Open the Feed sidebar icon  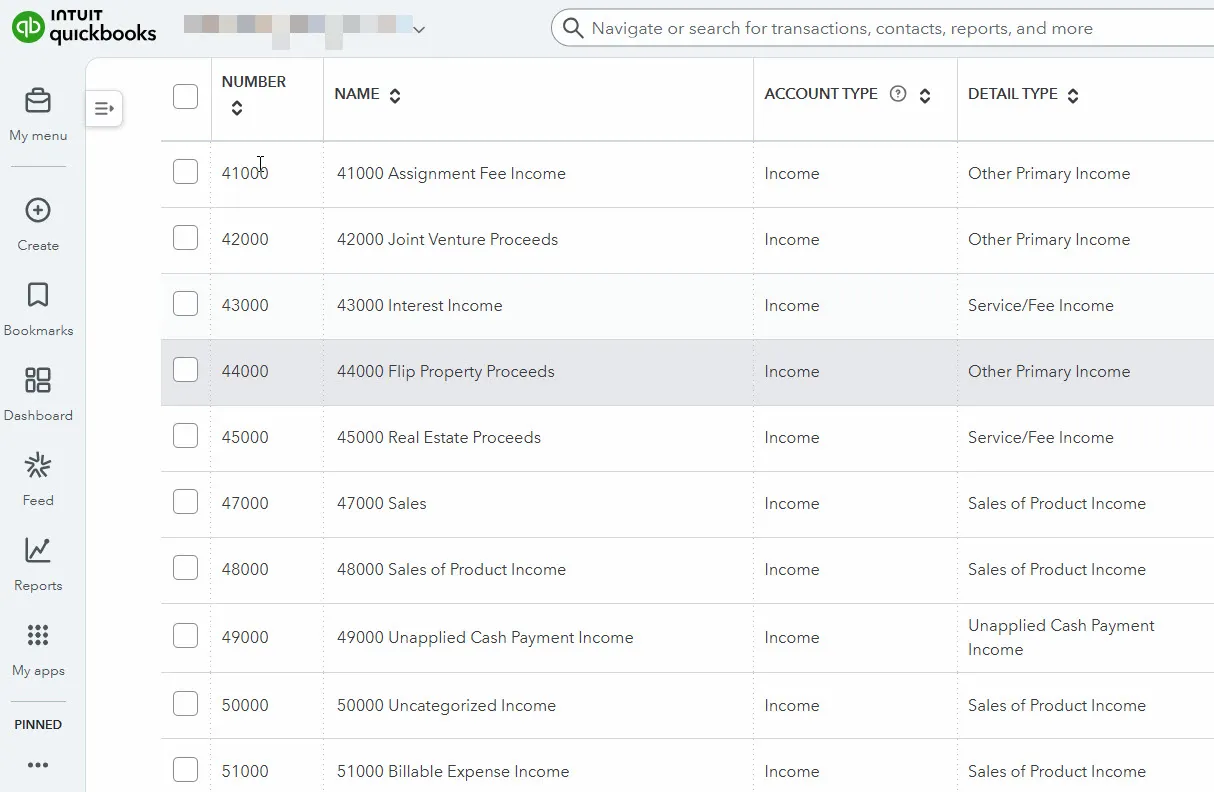38,466
